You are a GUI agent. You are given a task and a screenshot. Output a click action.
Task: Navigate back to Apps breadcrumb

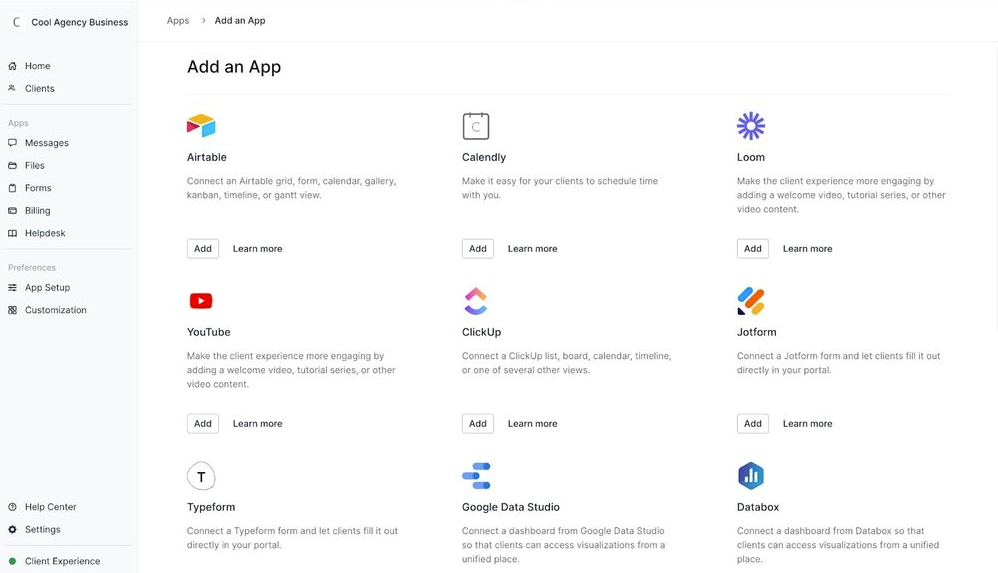tap(178, 20)
